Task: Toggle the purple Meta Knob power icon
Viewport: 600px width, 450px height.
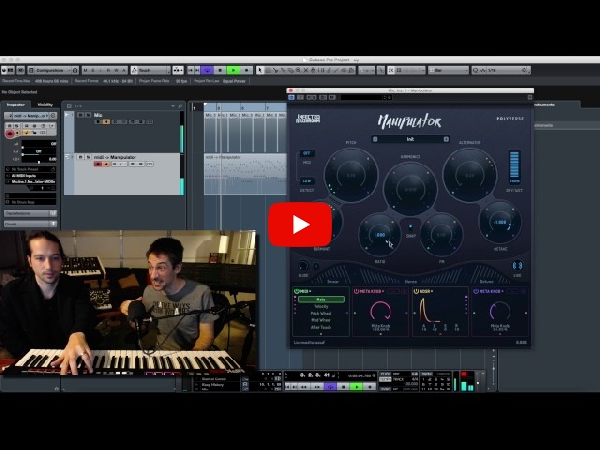Action: pyautogui.click(x=476, y=291)
